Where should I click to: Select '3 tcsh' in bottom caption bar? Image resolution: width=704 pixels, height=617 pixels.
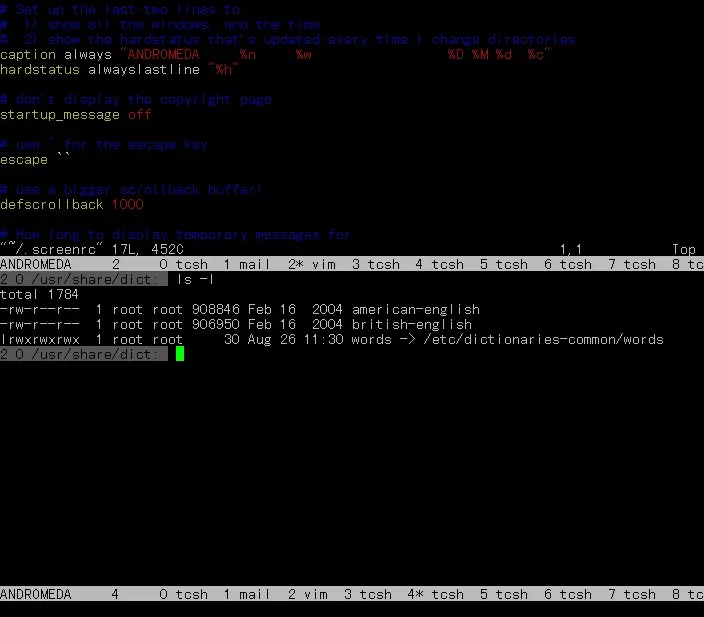coord(368,595)
